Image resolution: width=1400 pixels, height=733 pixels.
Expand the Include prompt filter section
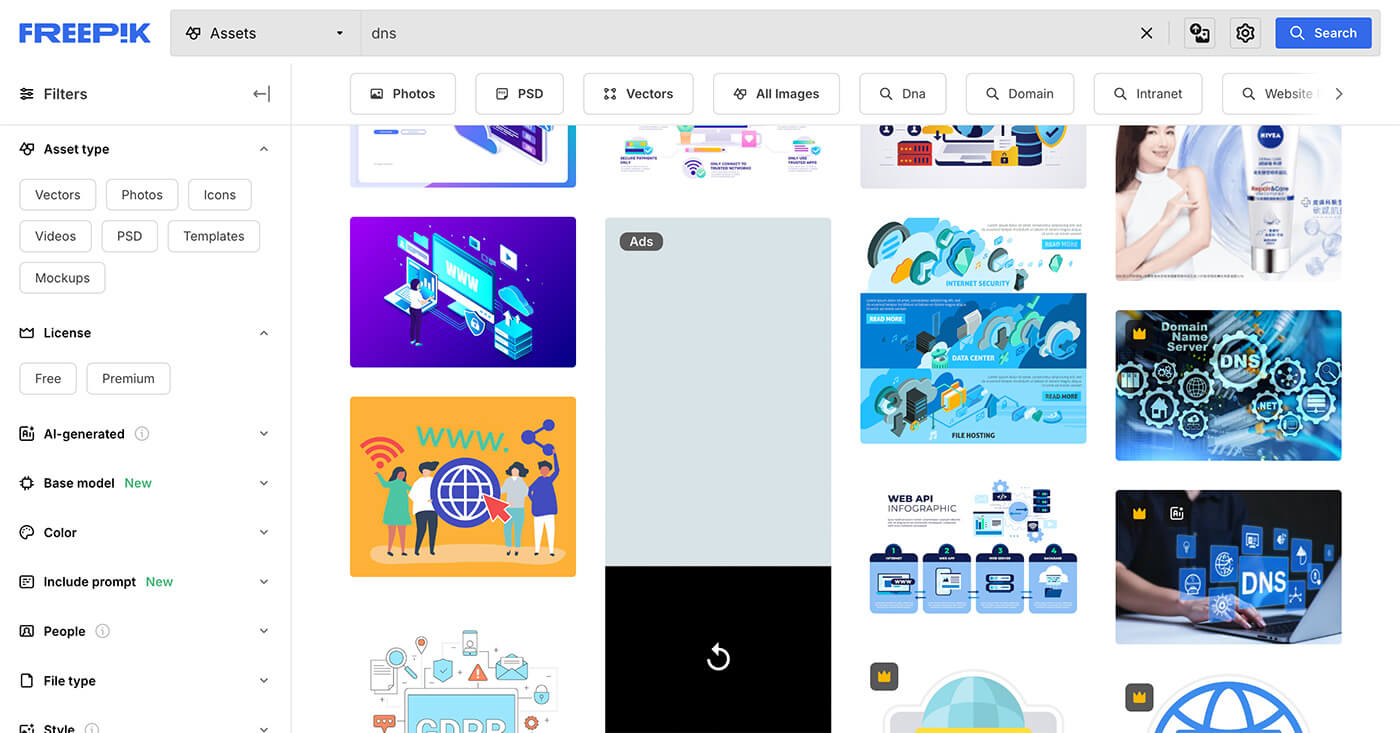click(x=264, y=582)
